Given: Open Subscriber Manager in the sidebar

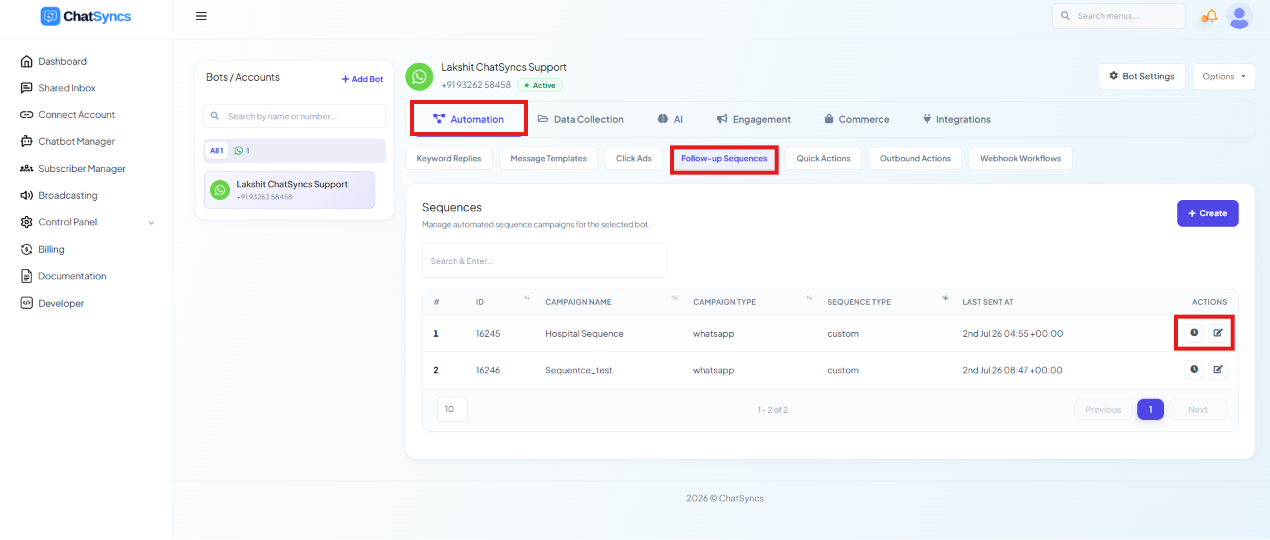Looking at the screenshot, I should [x=82, y=169].
